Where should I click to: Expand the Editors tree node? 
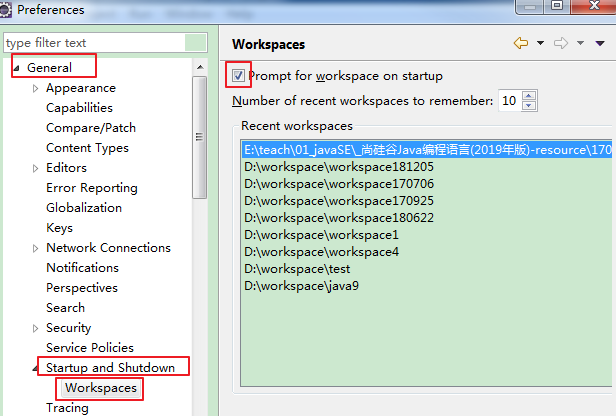pyautogui.click(x=35, y=168)
